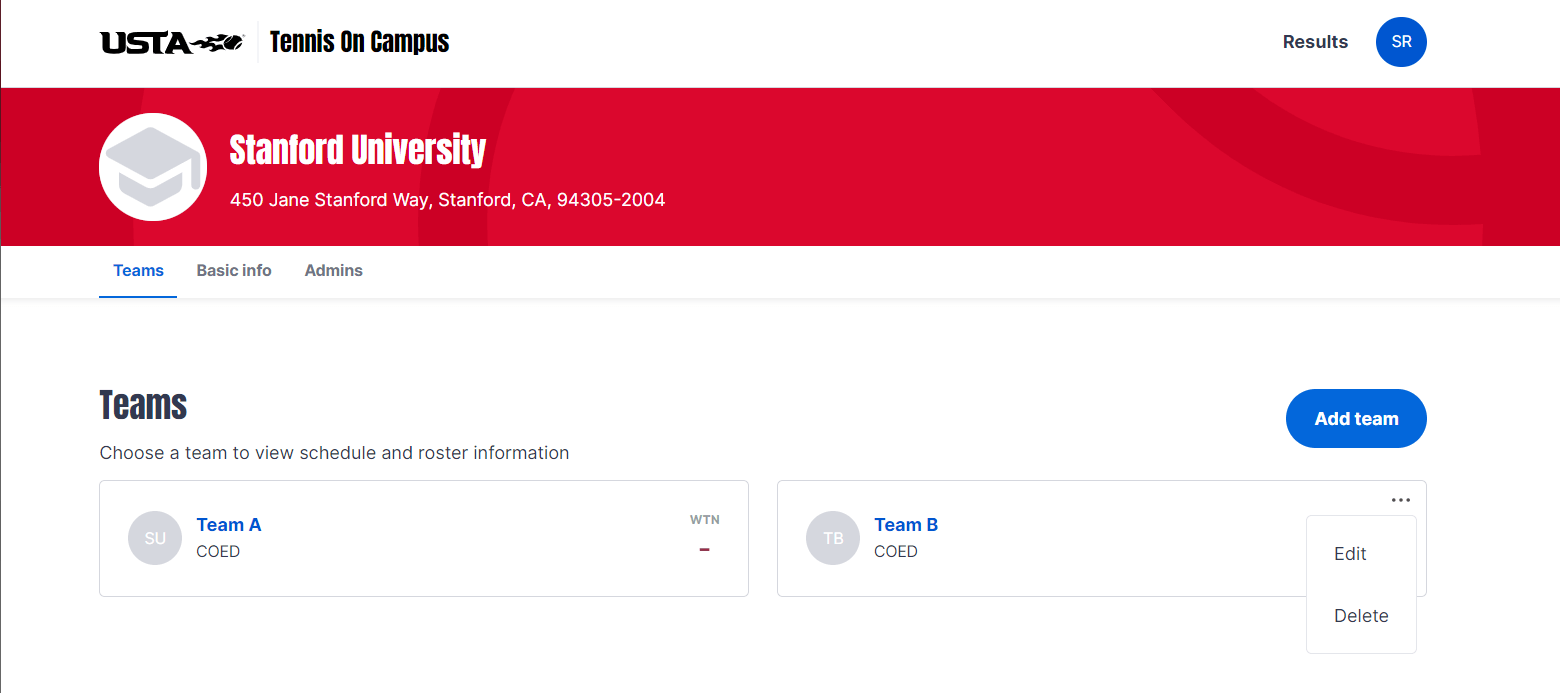This screenshot has width=1560, height=693.
Task: Click the Tennis On Campus title
Action: pos(358,42)
